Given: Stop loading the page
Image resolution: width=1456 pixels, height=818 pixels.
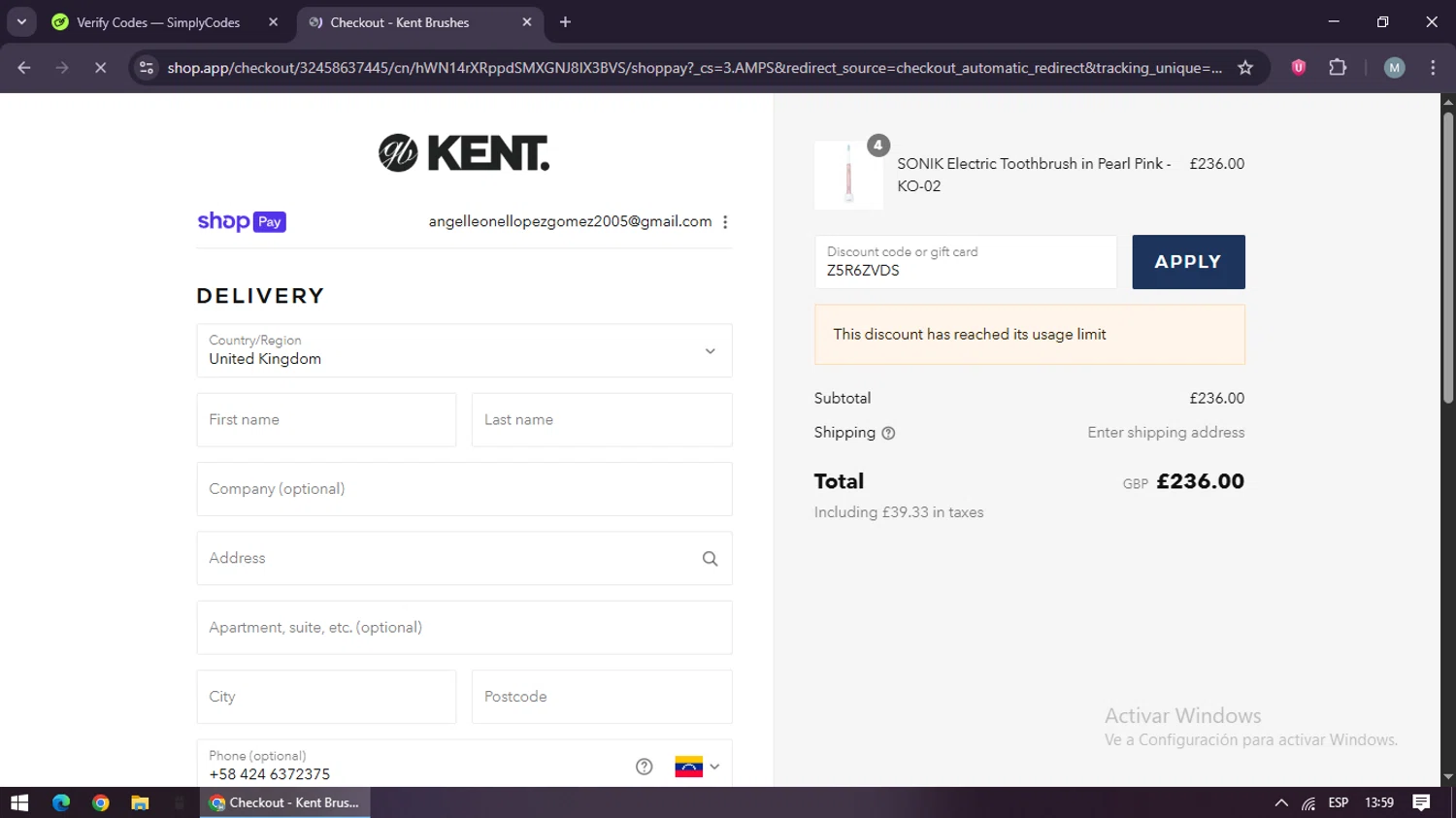Looking at the screenshot, I should 100,68.
